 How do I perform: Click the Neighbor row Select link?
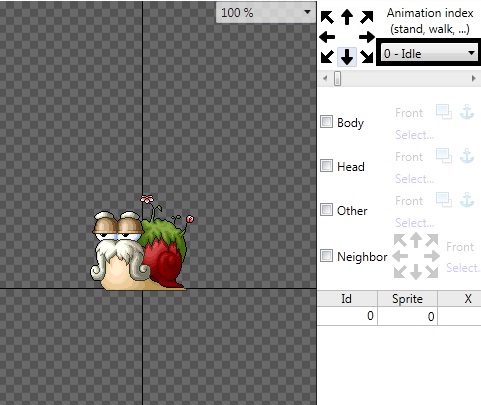pos(463,268)
